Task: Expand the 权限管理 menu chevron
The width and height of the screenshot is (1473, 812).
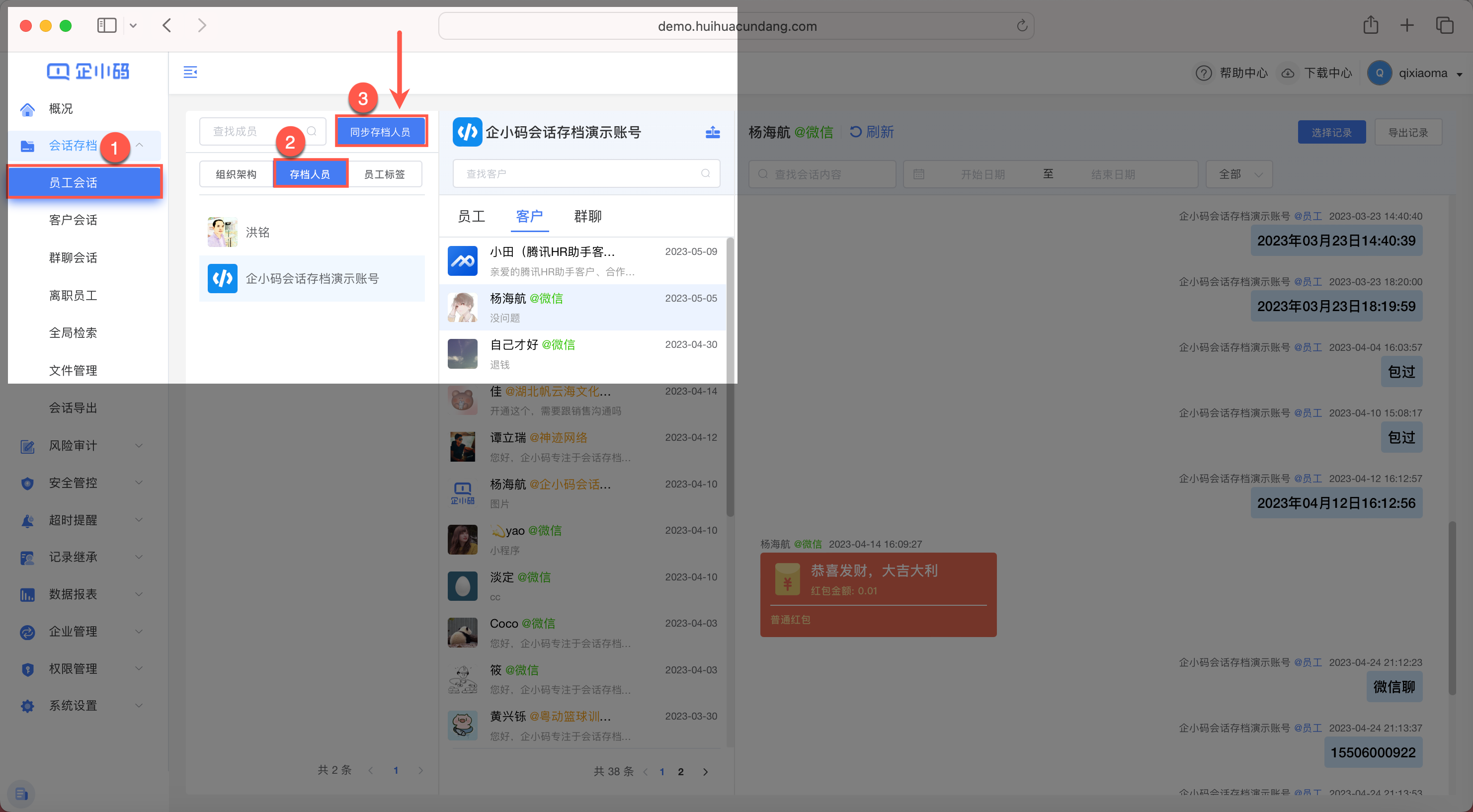Action: point(139,668)
